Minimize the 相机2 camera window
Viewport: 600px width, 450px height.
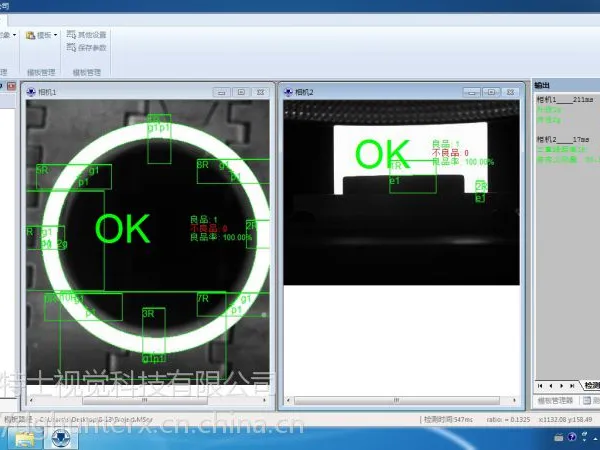click(472, 92)
